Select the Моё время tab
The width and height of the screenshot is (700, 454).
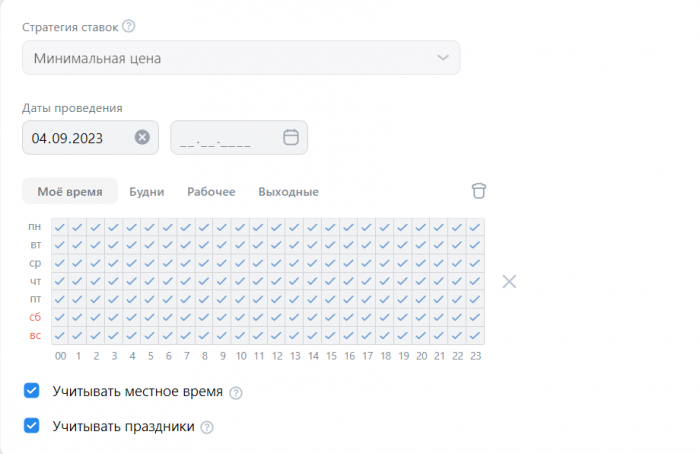pyautogui.click(x=70, y=191)
